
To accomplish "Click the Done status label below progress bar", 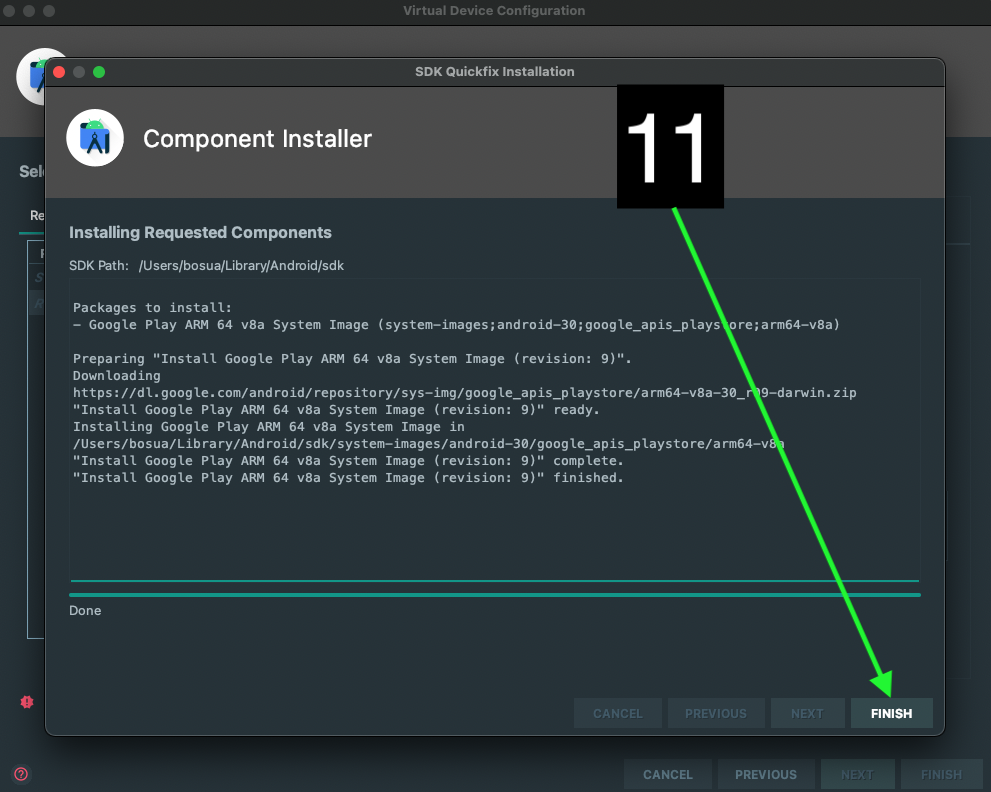I will point(85,610).
